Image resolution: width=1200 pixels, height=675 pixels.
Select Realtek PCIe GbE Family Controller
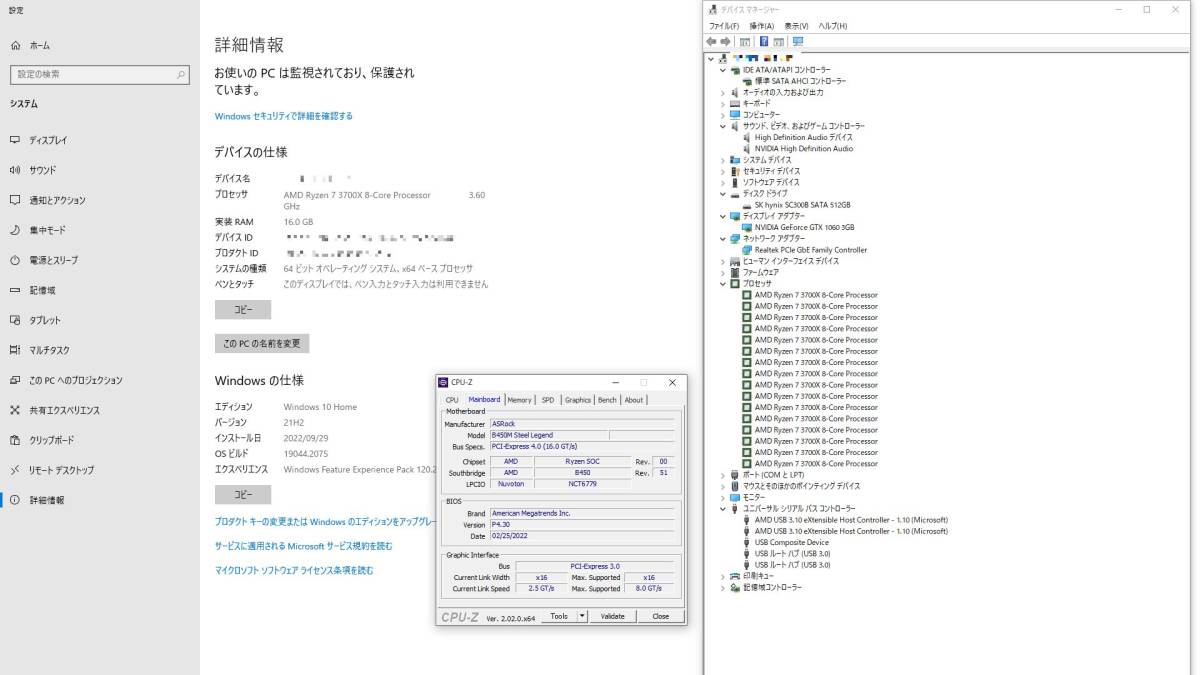pyautogui.click(x=810, y=250)
